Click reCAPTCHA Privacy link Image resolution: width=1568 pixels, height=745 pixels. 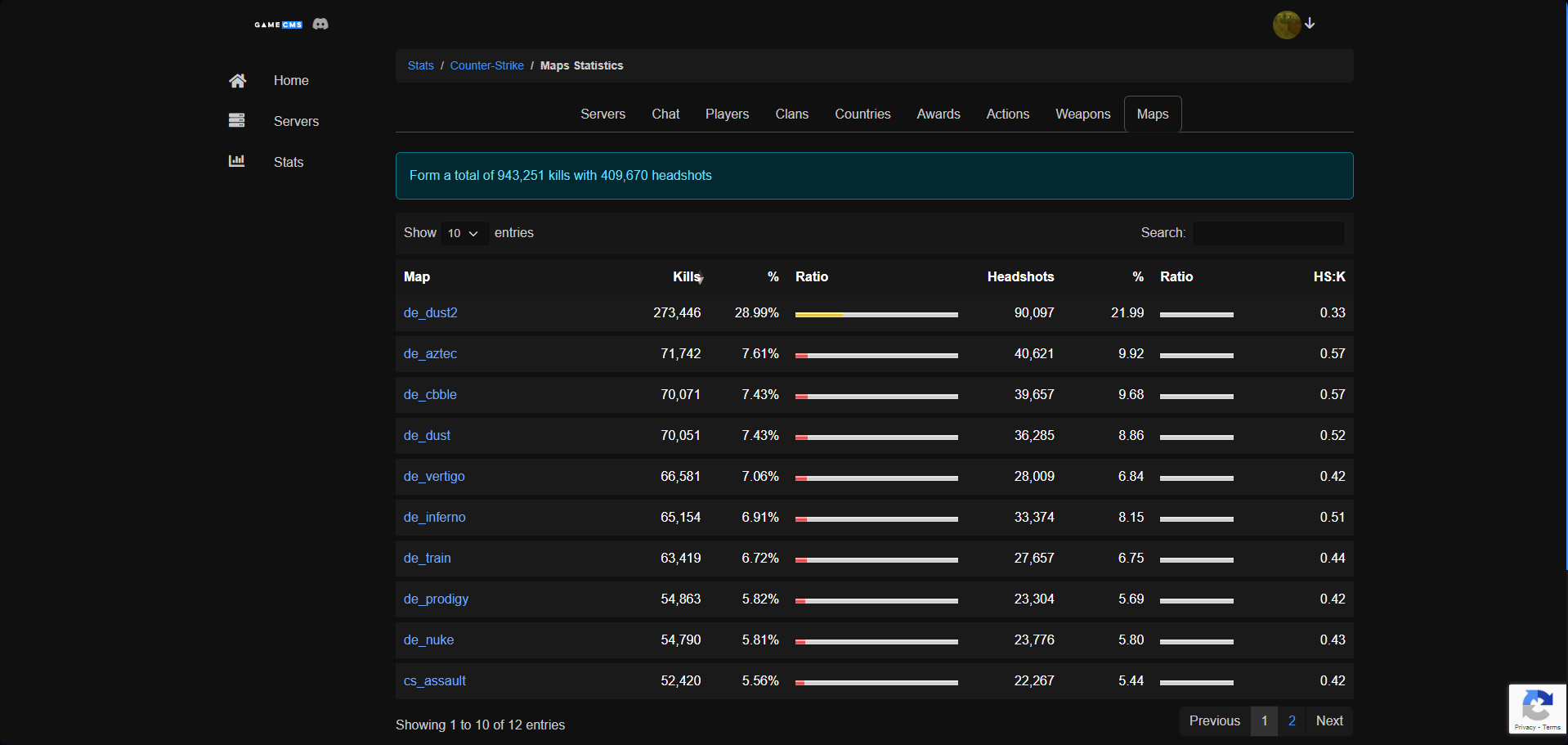tap(1525, 727)
